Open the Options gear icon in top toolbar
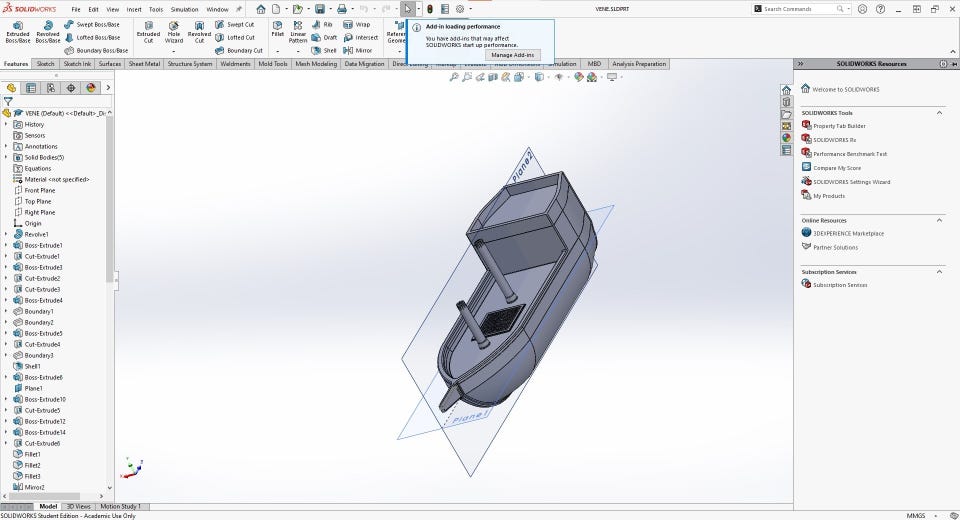960x520 pixels. (459, 9)
